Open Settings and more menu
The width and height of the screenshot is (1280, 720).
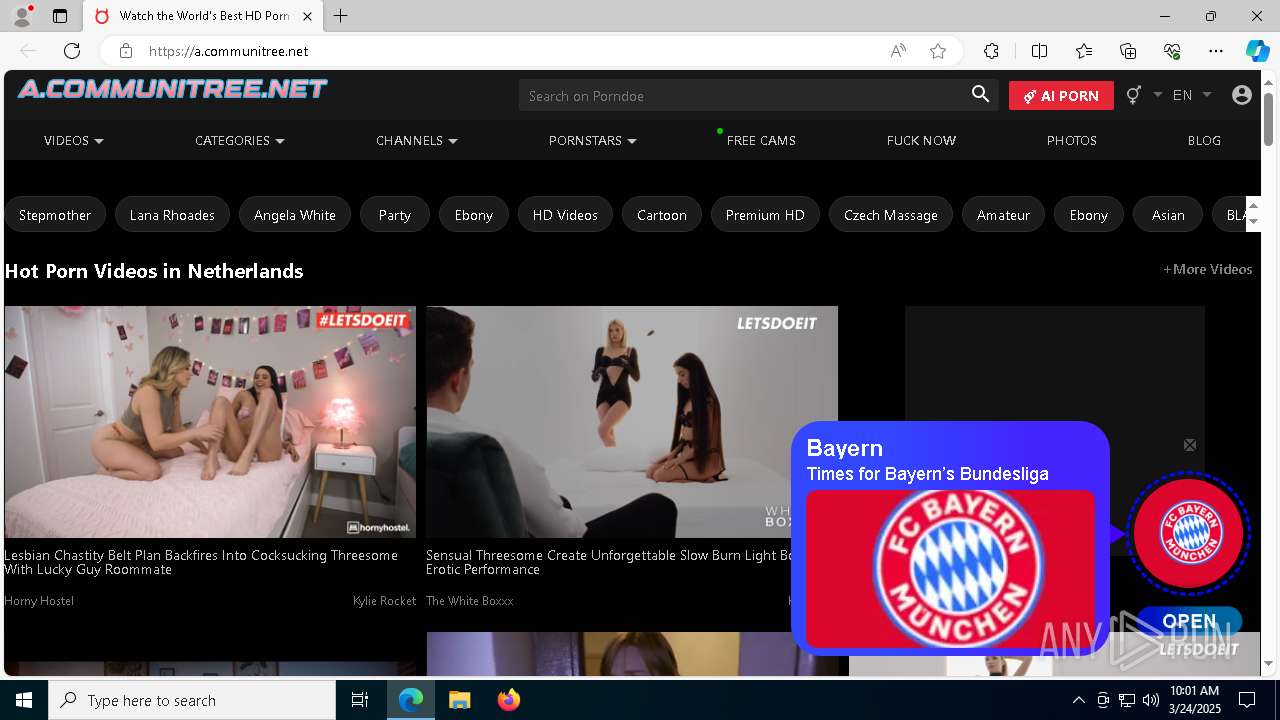tap(1216, 51)
